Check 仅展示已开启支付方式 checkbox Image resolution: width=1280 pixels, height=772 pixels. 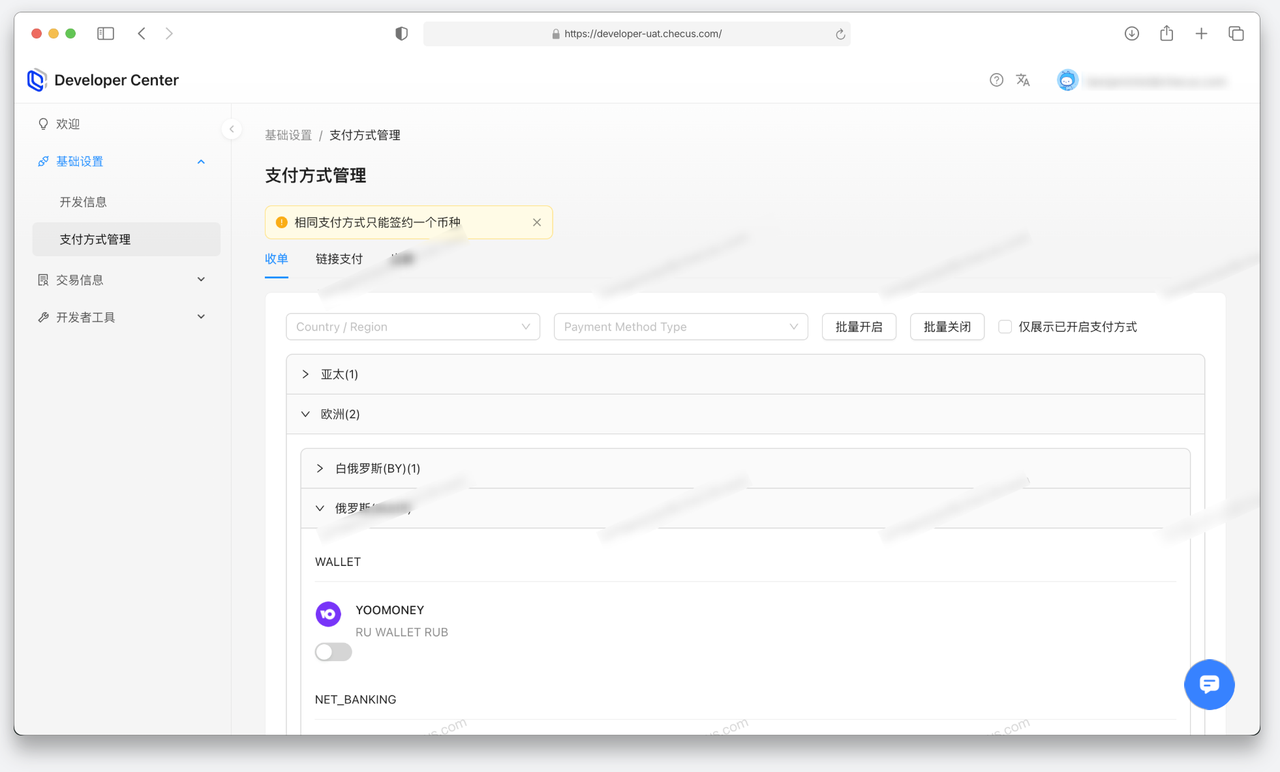(1005, 327)
